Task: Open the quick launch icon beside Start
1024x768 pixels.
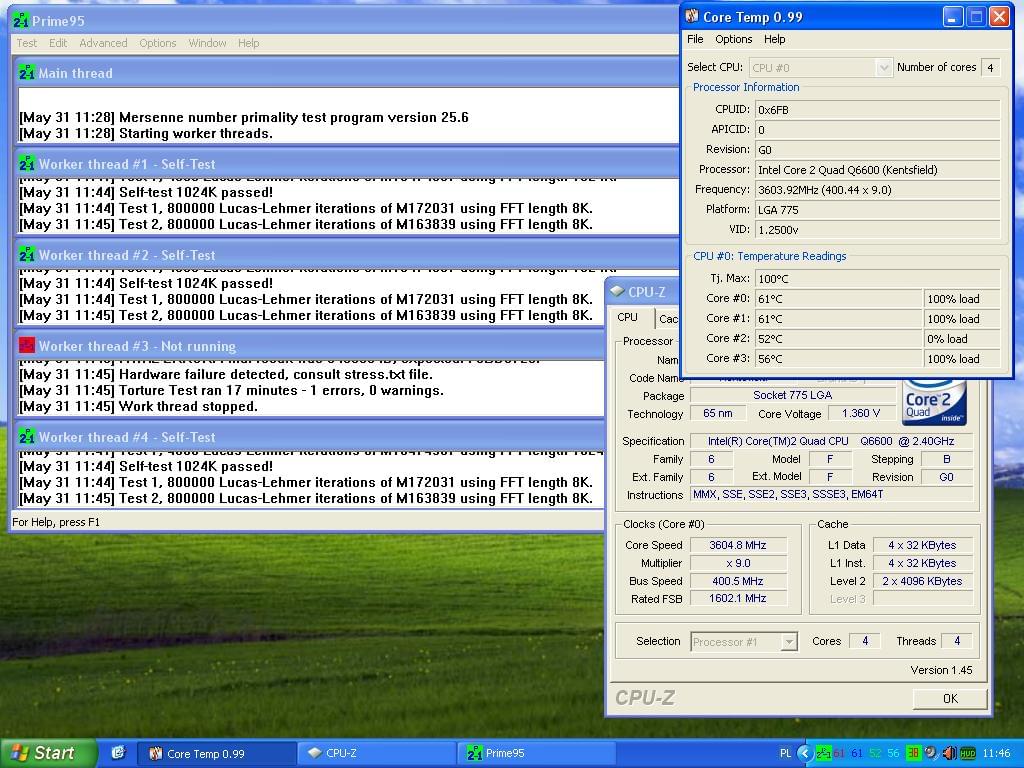Action: coord(117,753)
